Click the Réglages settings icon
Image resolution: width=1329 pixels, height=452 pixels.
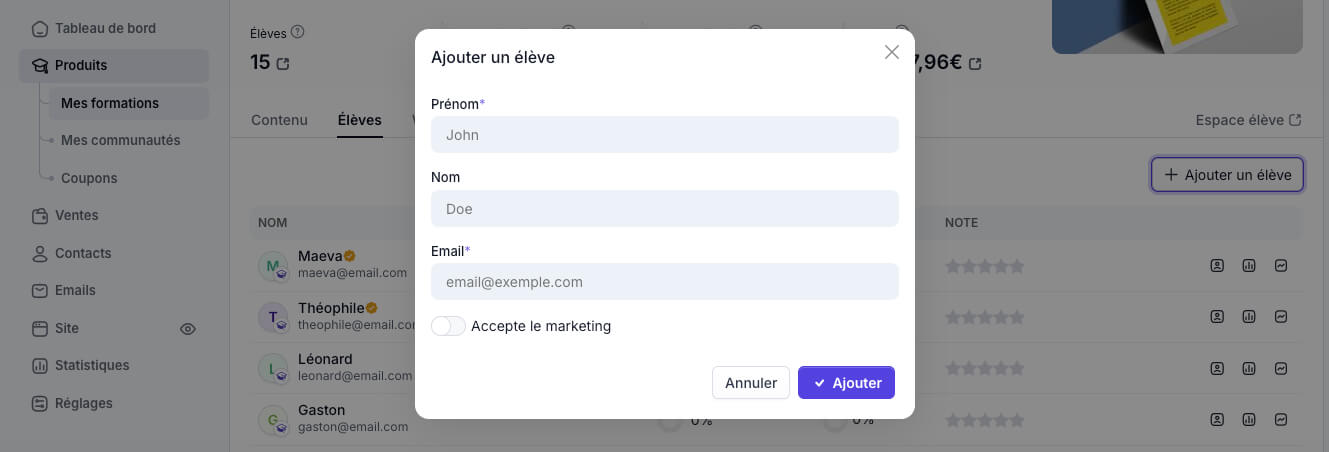click(40, 403)
